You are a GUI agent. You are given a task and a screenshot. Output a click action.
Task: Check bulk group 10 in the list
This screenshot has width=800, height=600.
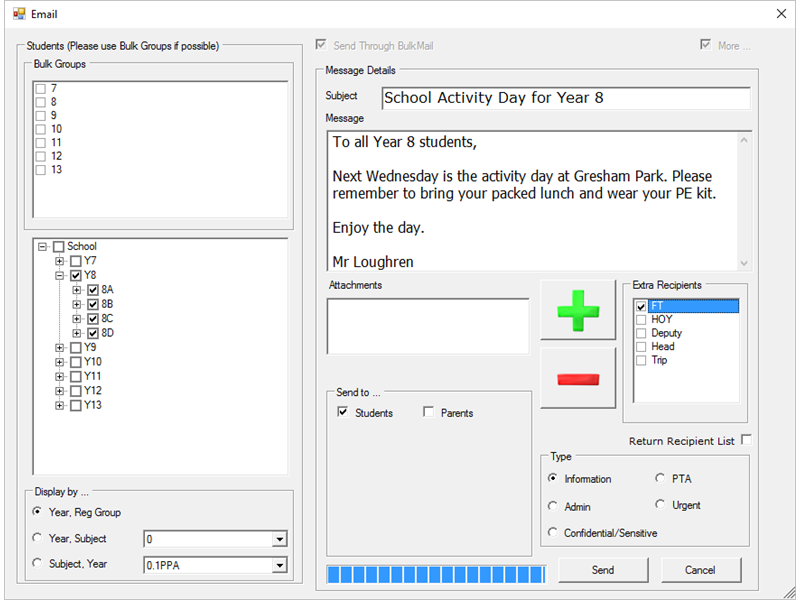pyautogui.click(x=41, y=129)
